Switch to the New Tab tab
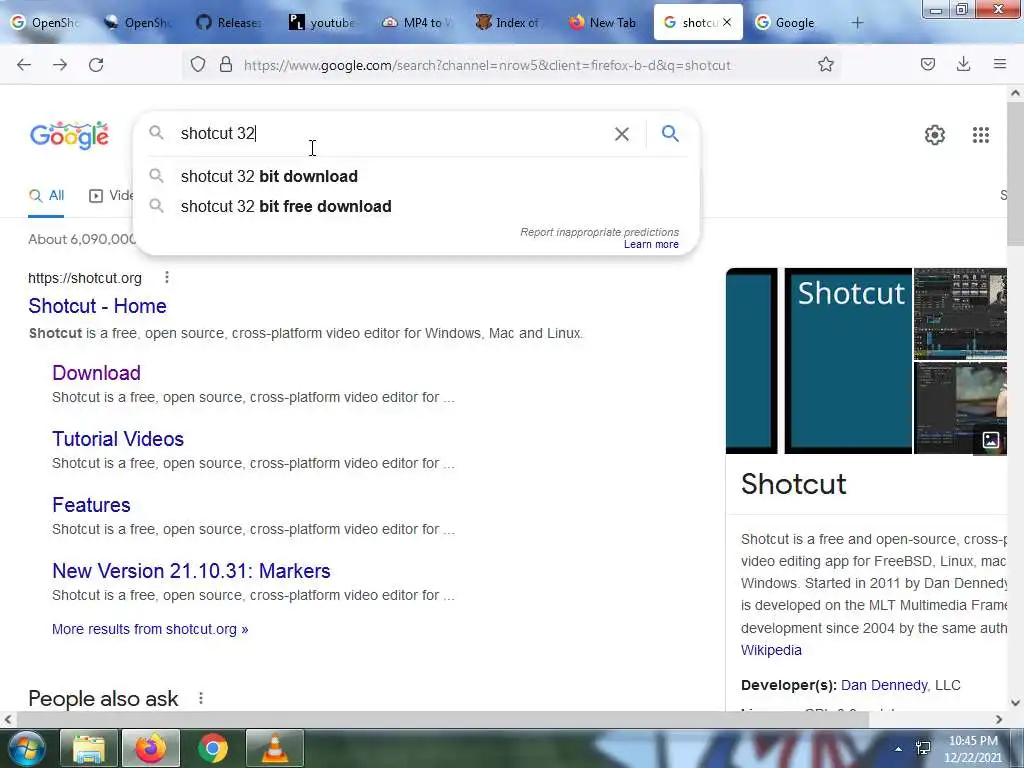Viewport: 1024px width, 768px height. (602, 23)
